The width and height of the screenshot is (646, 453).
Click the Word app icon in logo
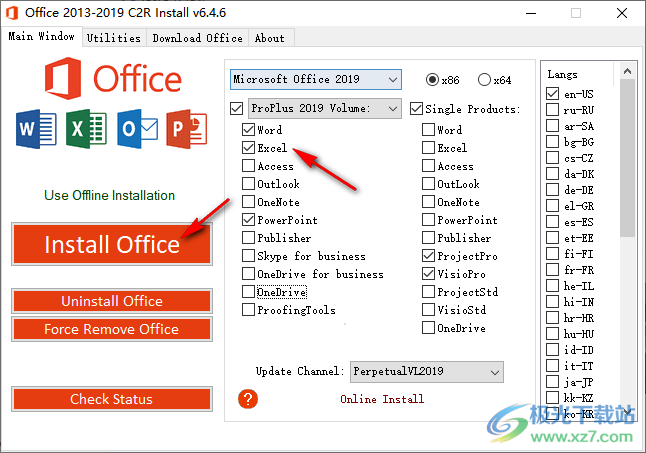[36, 129]
